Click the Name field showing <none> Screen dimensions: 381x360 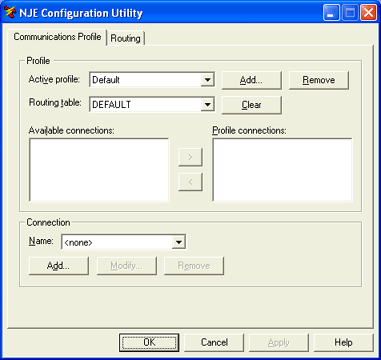click(x=124, y=242)
